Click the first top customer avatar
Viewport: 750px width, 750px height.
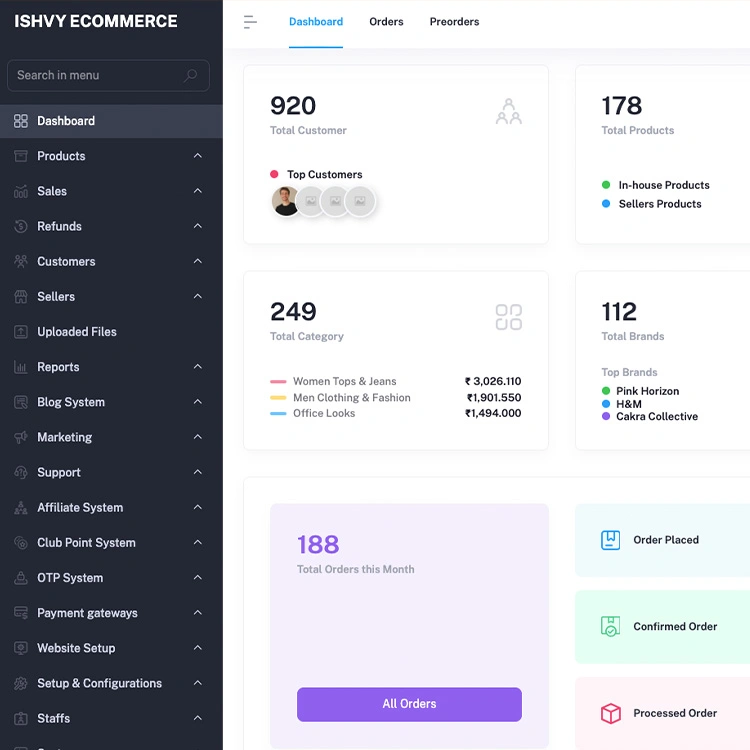click(286, 201)
